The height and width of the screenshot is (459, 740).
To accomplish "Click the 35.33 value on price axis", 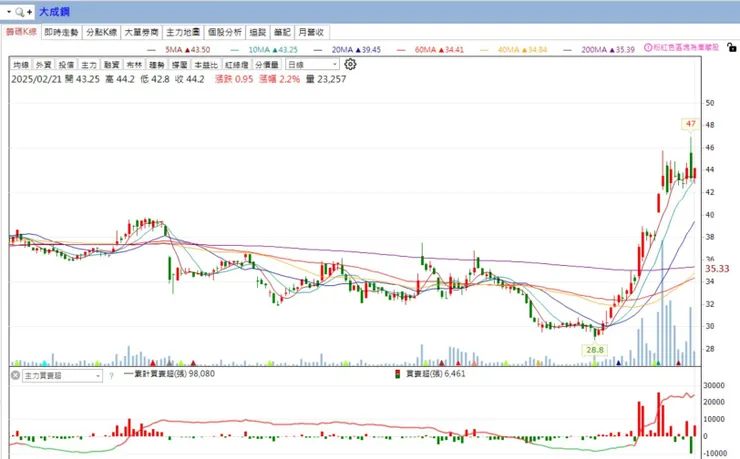I will click(717, 268).
